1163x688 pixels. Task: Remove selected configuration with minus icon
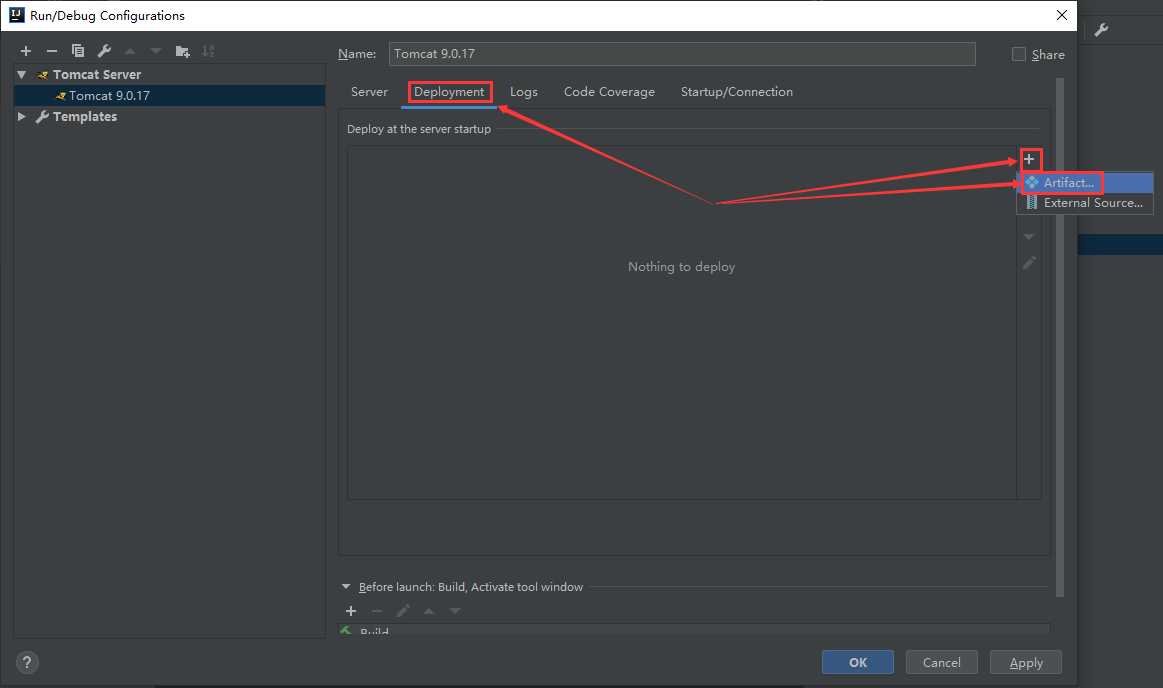(x=51, y=50)
